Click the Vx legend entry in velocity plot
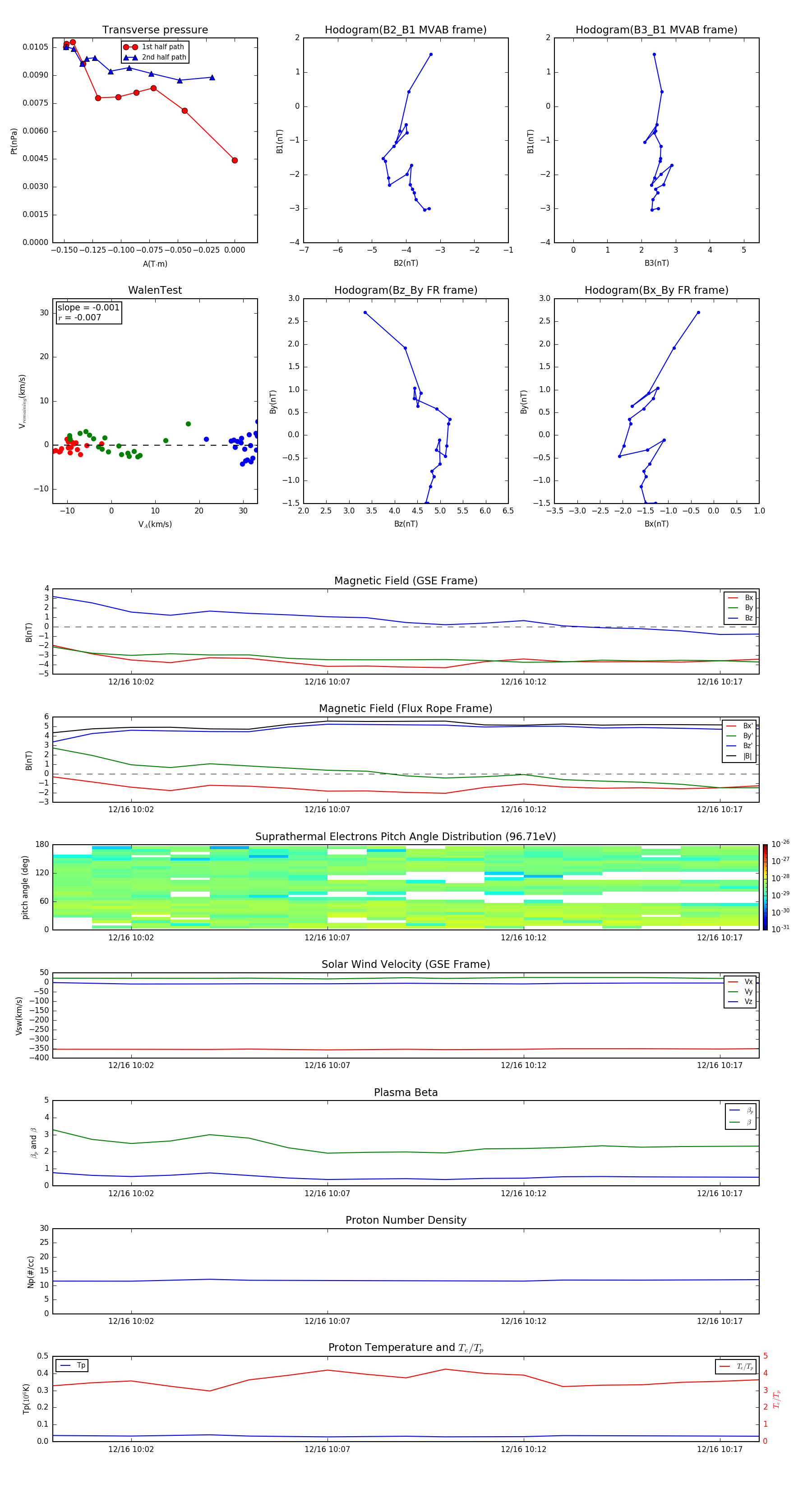 coord(740,981)
